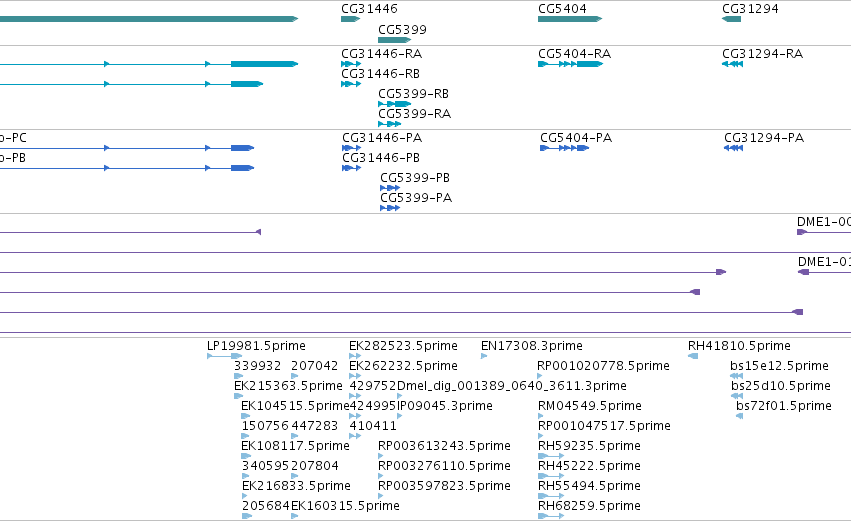Screen dimensions: 851x521
Task: Select the CG5404 gene label
Action: click(x=562, y=9)
